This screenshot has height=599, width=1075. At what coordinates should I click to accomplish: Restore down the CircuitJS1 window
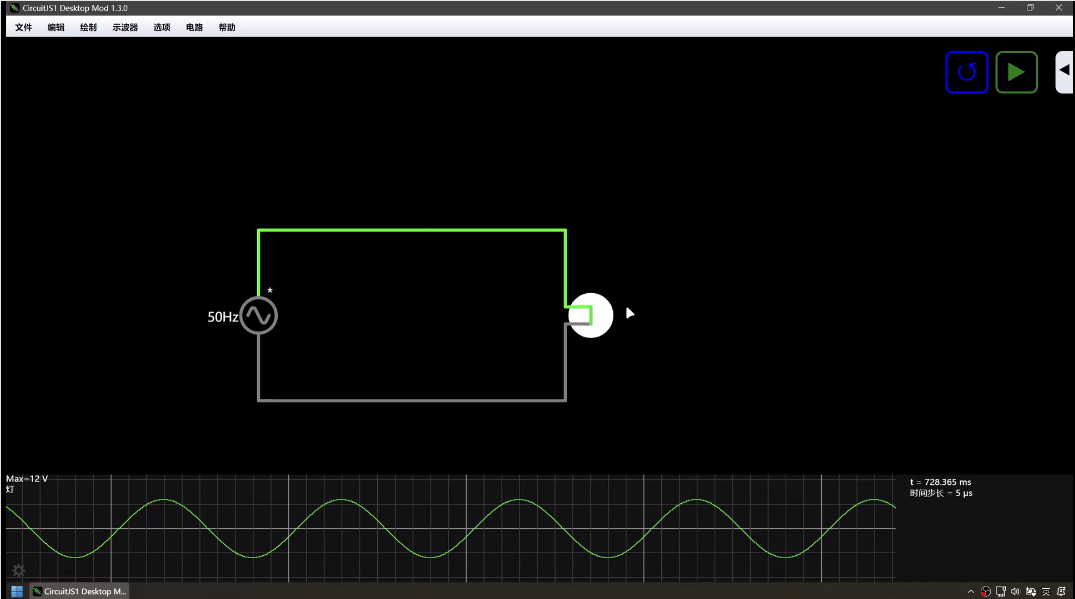[1030, 8]
